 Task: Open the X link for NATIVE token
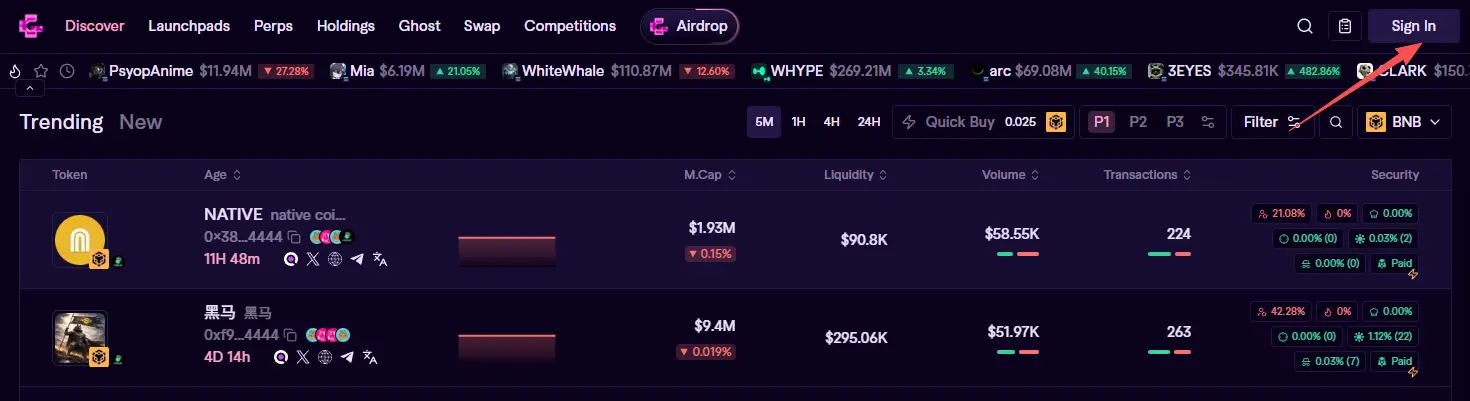[313, 259]
